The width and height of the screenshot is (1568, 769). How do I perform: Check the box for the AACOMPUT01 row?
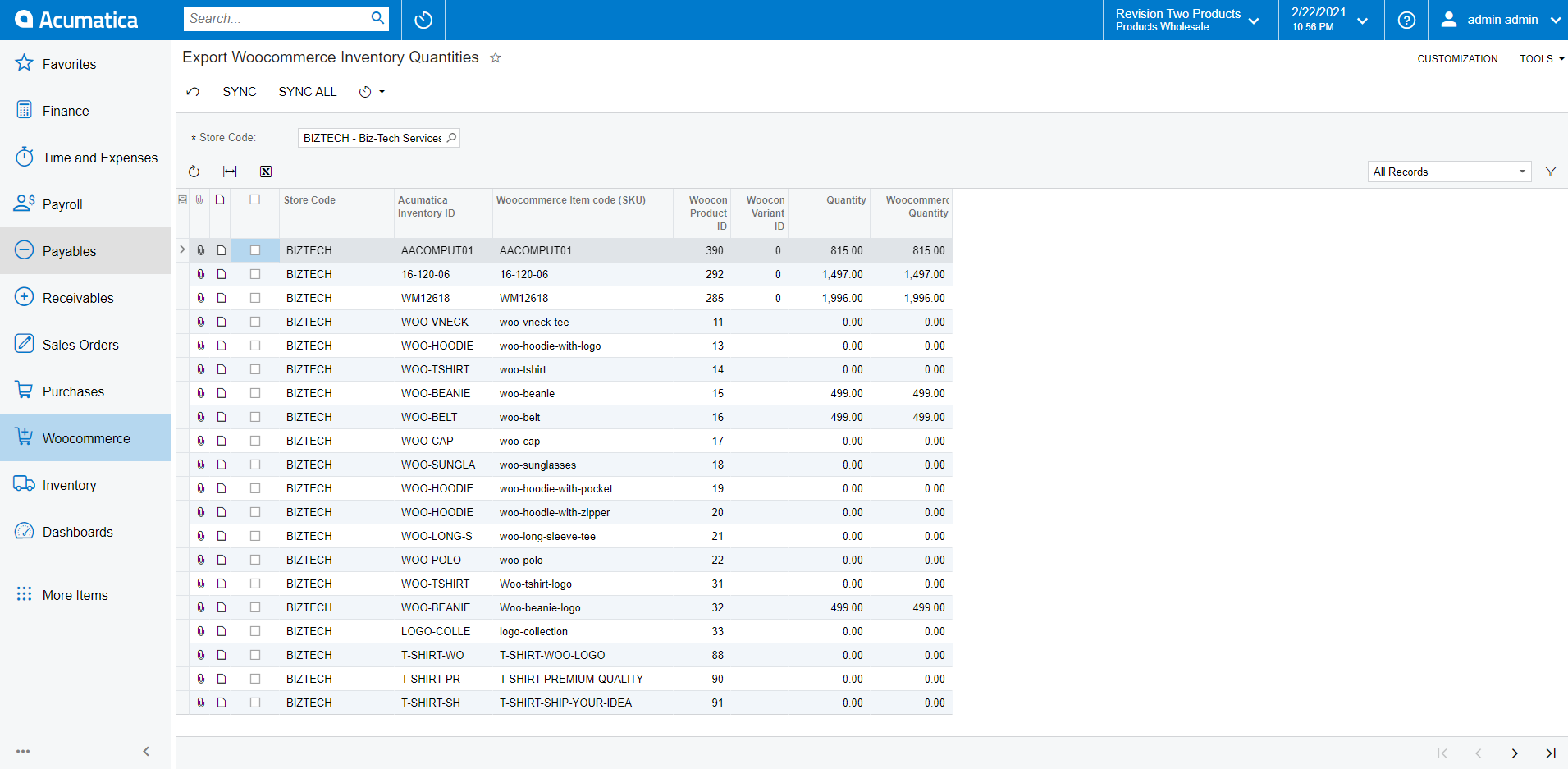click(x=255, y=250)
